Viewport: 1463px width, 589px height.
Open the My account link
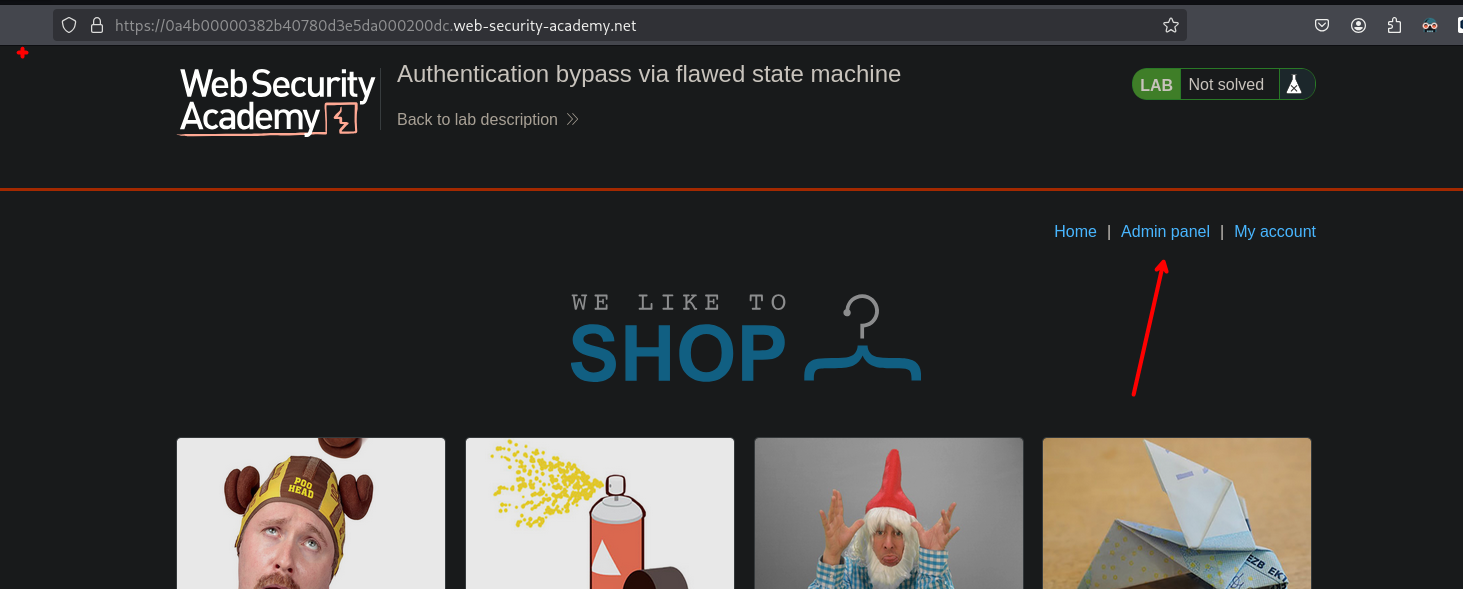[1274, 232]
